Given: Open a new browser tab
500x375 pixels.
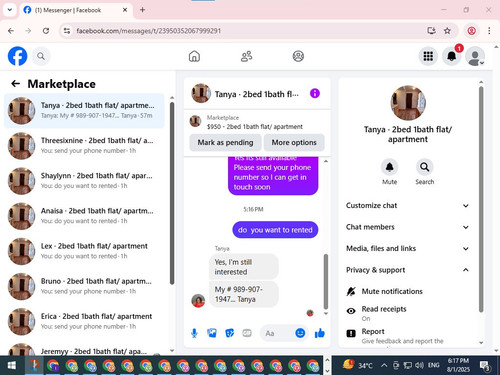Looking at the screenshot, I should [142, 10].
